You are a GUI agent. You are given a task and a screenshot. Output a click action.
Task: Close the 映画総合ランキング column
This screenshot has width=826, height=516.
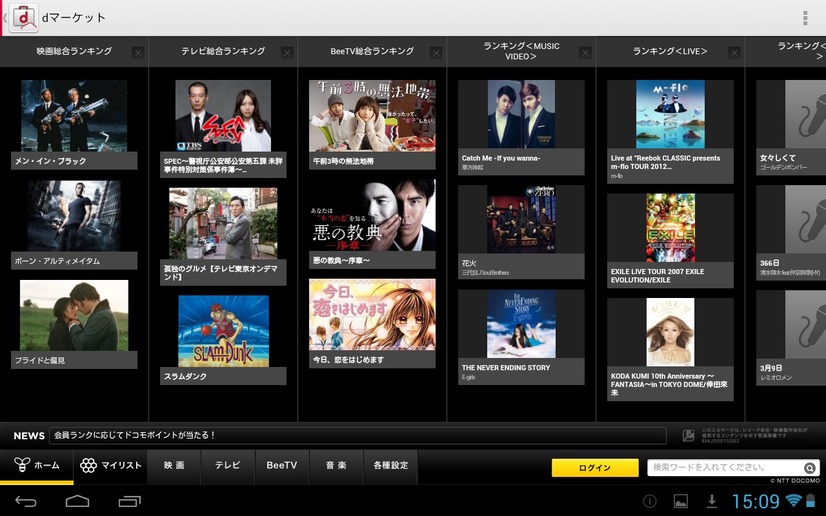[138, 52]
